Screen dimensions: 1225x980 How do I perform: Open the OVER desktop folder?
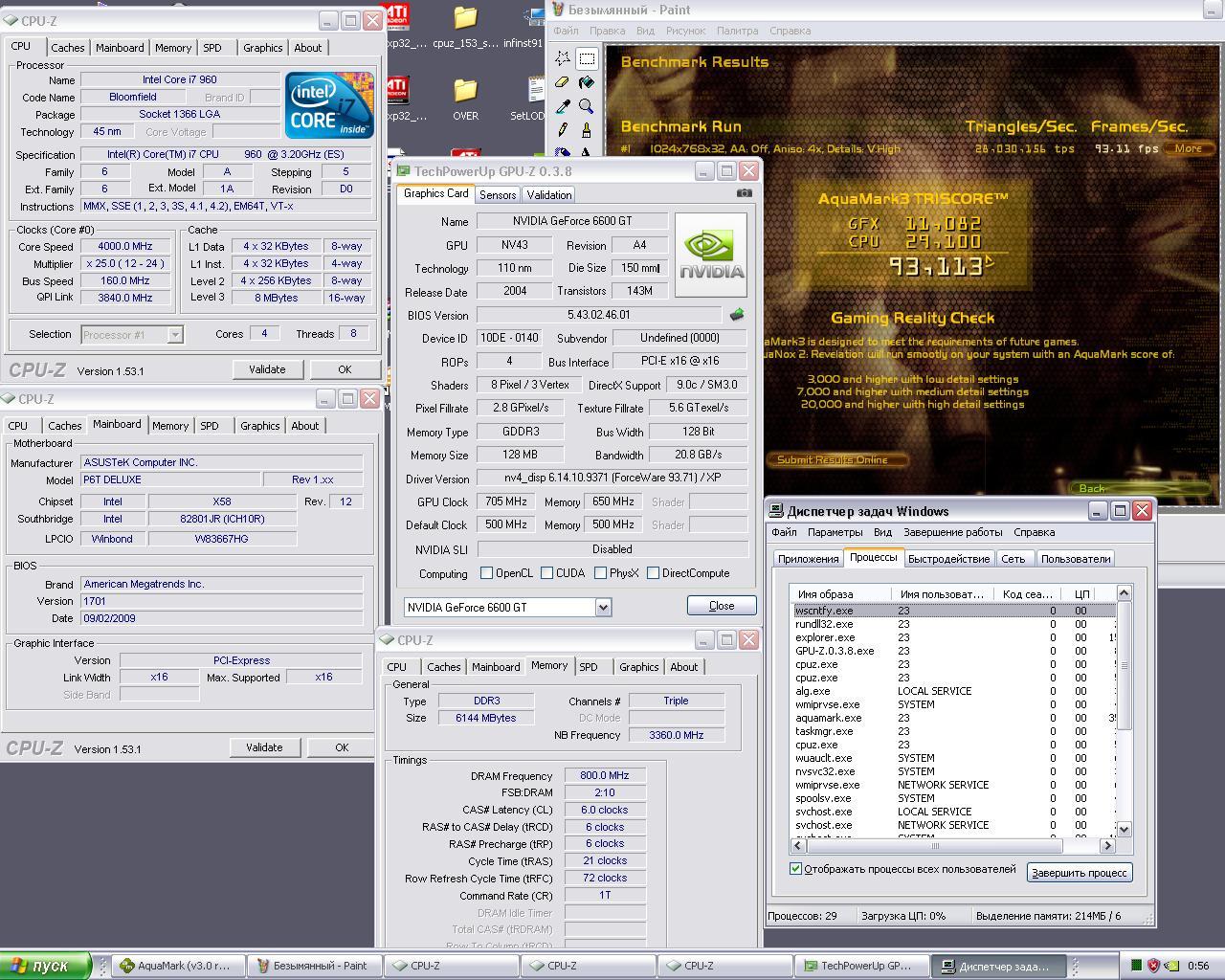pos(465,100)
